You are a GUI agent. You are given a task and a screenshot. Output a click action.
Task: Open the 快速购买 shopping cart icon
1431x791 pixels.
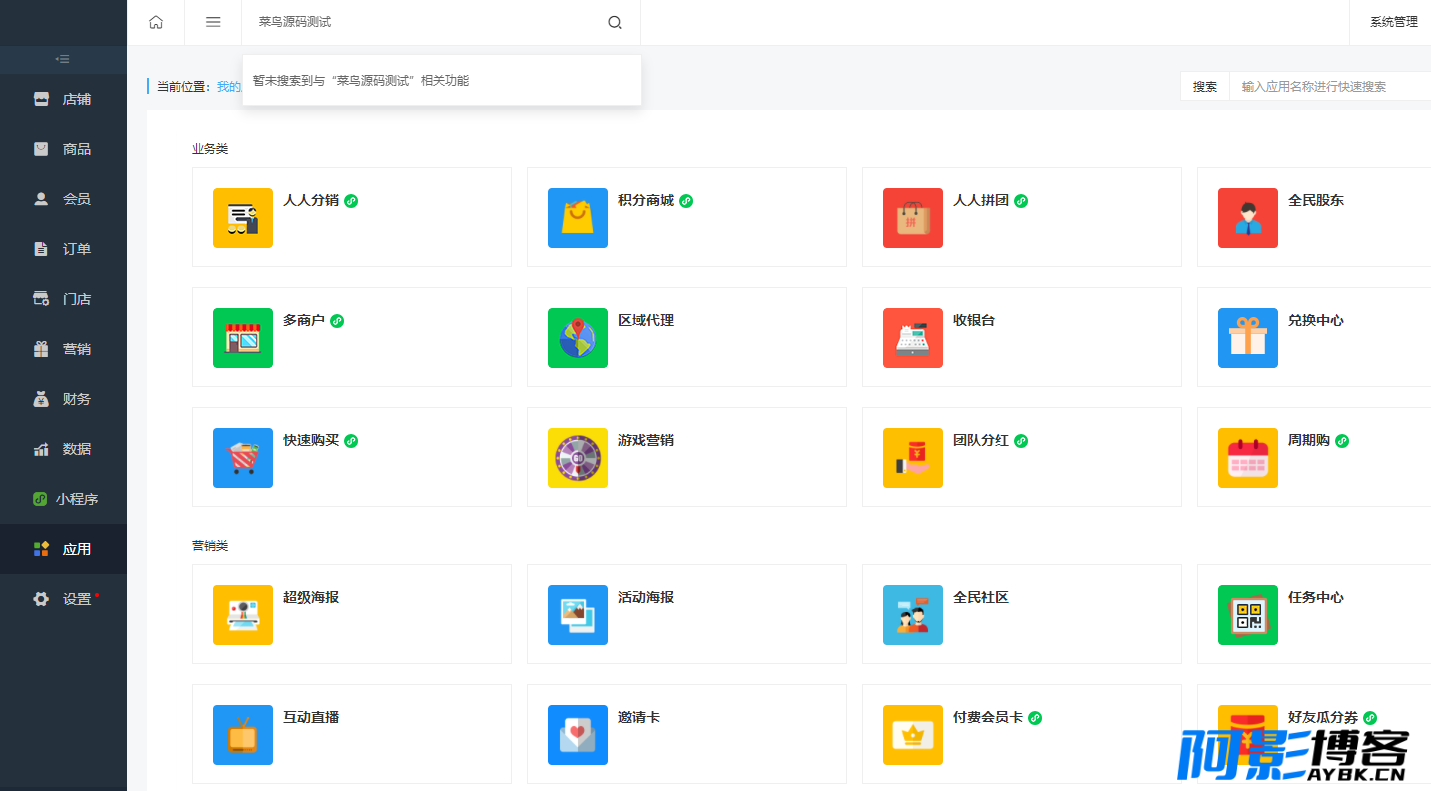[243, 458]
